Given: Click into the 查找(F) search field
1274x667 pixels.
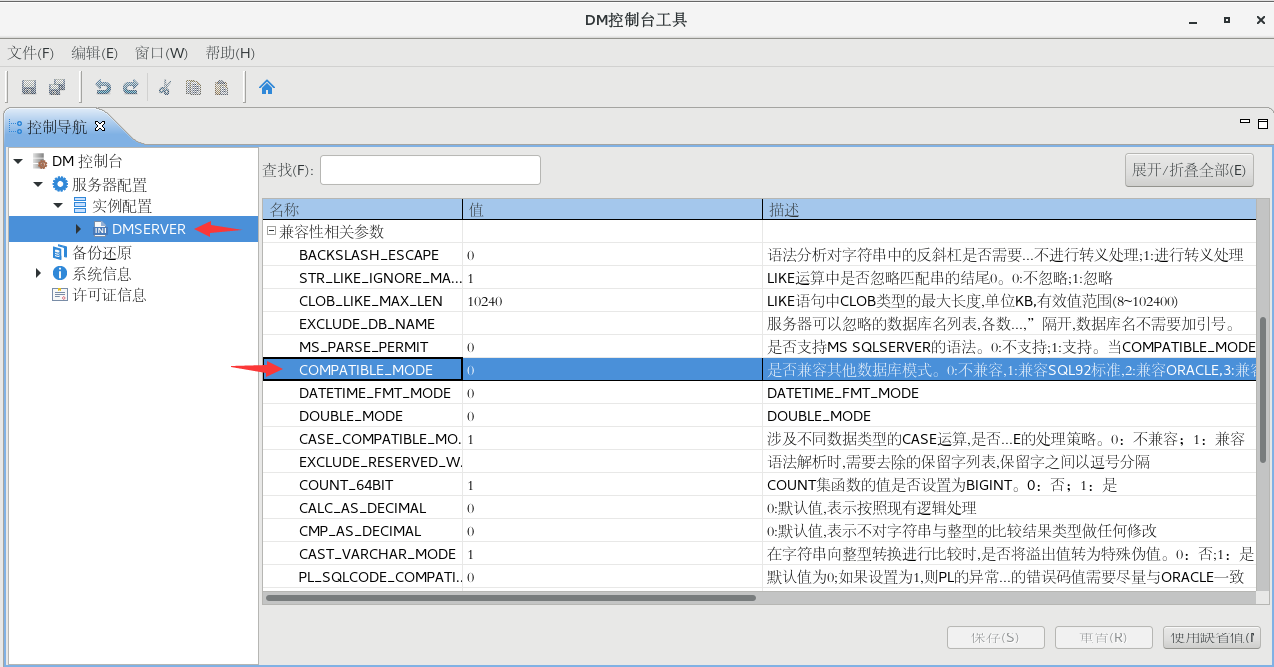Looking at the screenshot, I should click(x=430, y=170).
